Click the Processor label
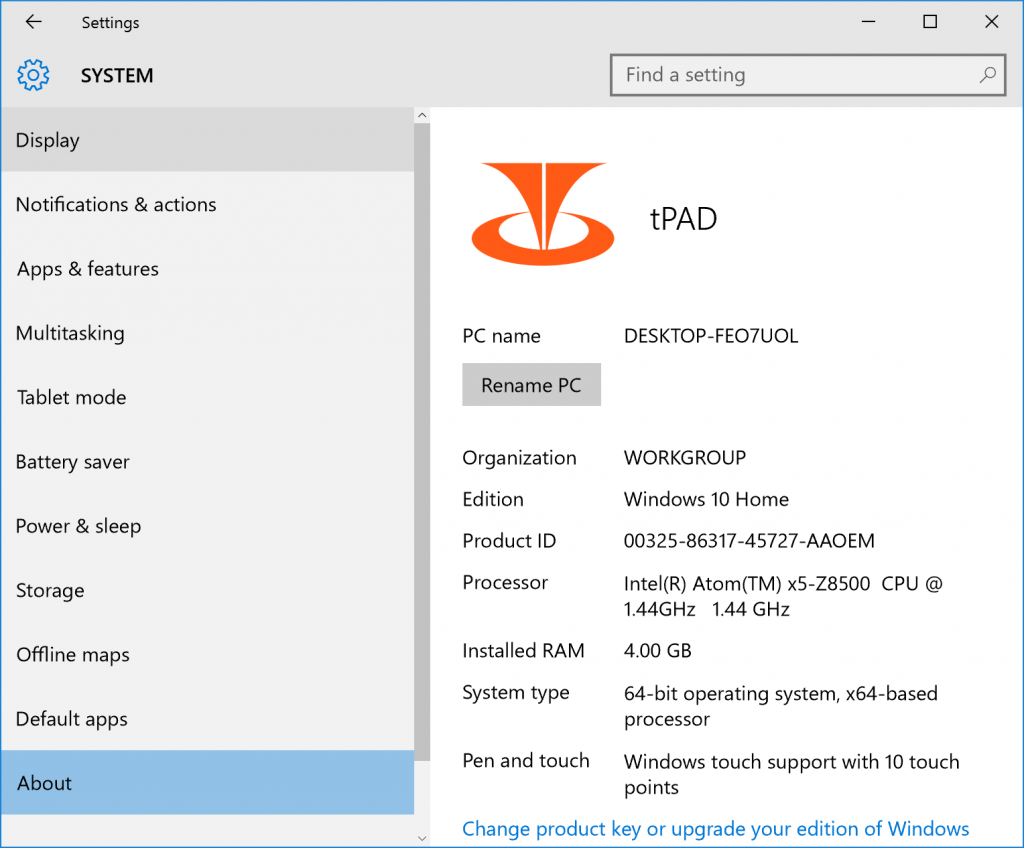Viewport: 1024px width, 848px height. tap(505, 582)
